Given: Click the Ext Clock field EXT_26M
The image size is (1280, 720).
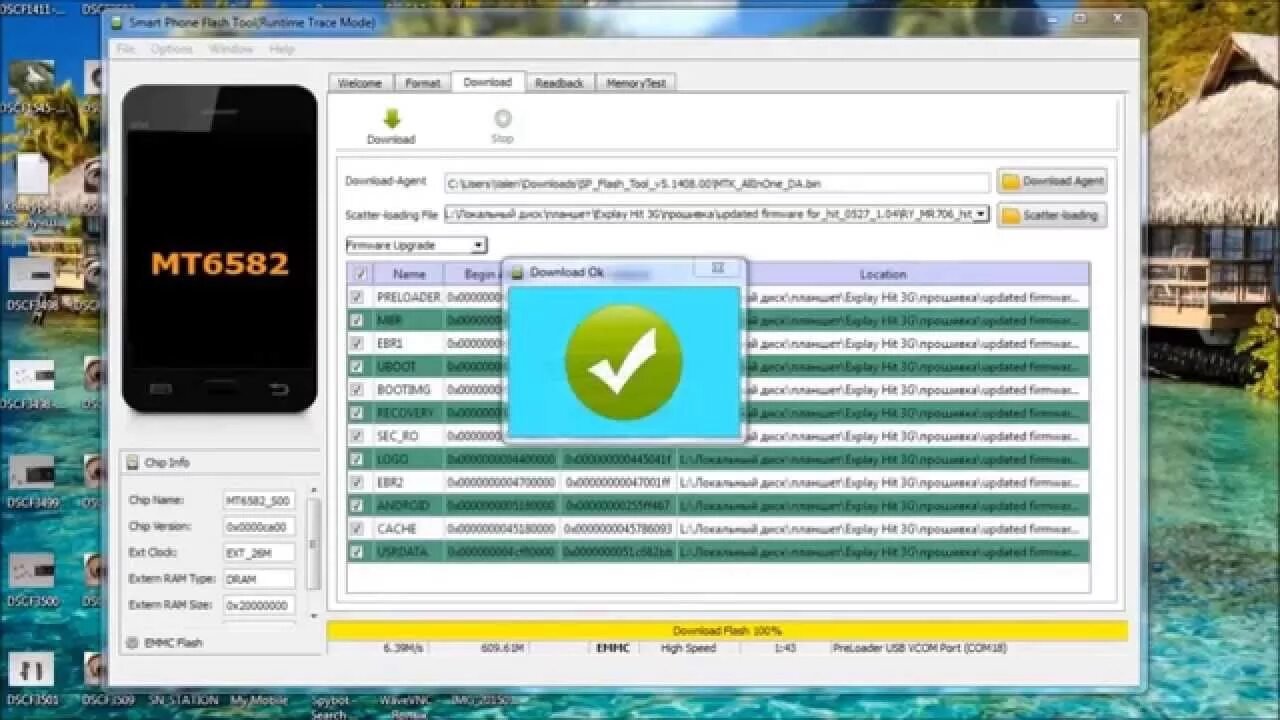Looking at the screenshot, I should click(259, 552).
